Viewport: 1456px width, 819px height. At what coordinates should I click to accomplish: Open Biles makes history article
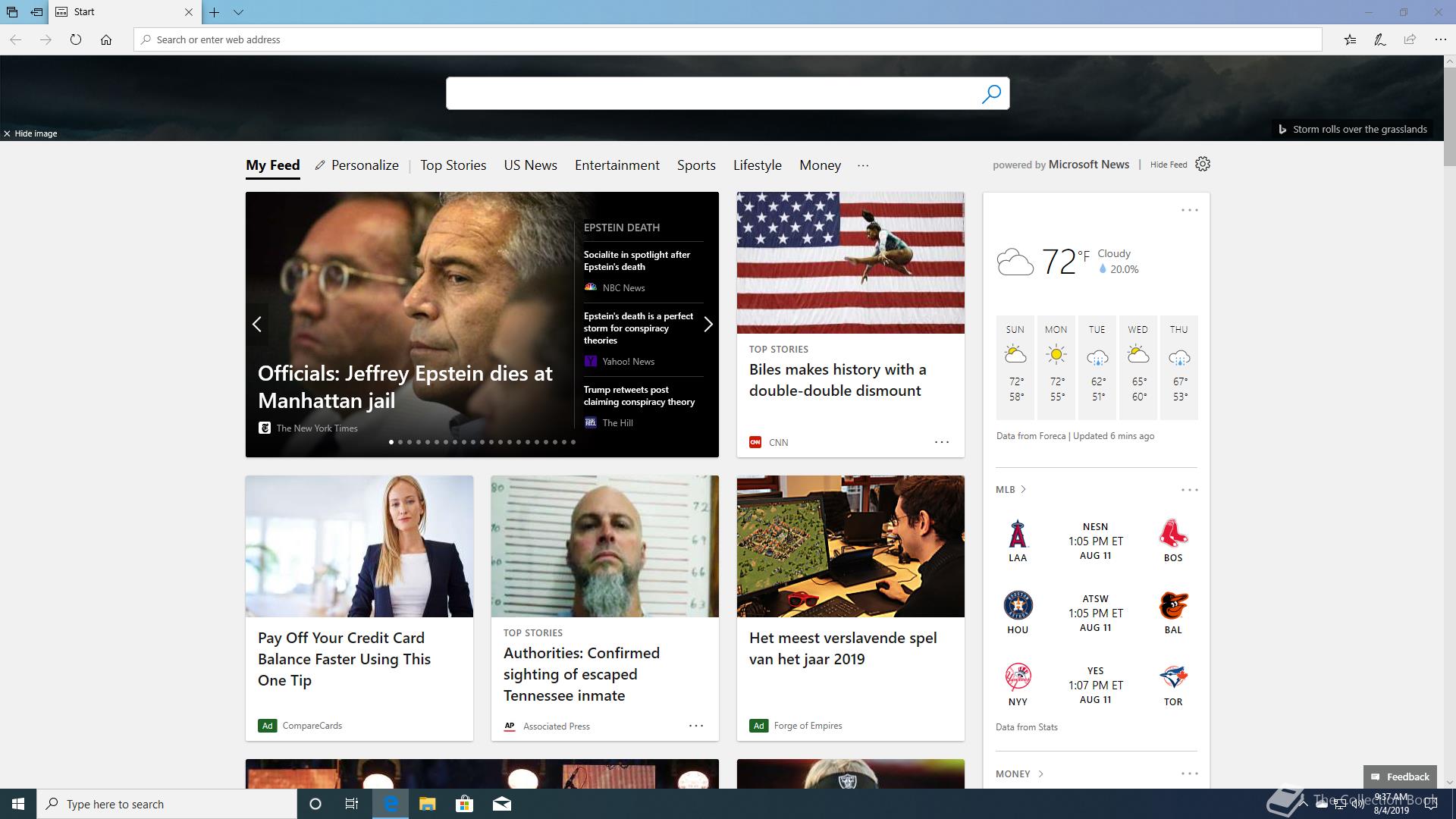tap(837, 380)
